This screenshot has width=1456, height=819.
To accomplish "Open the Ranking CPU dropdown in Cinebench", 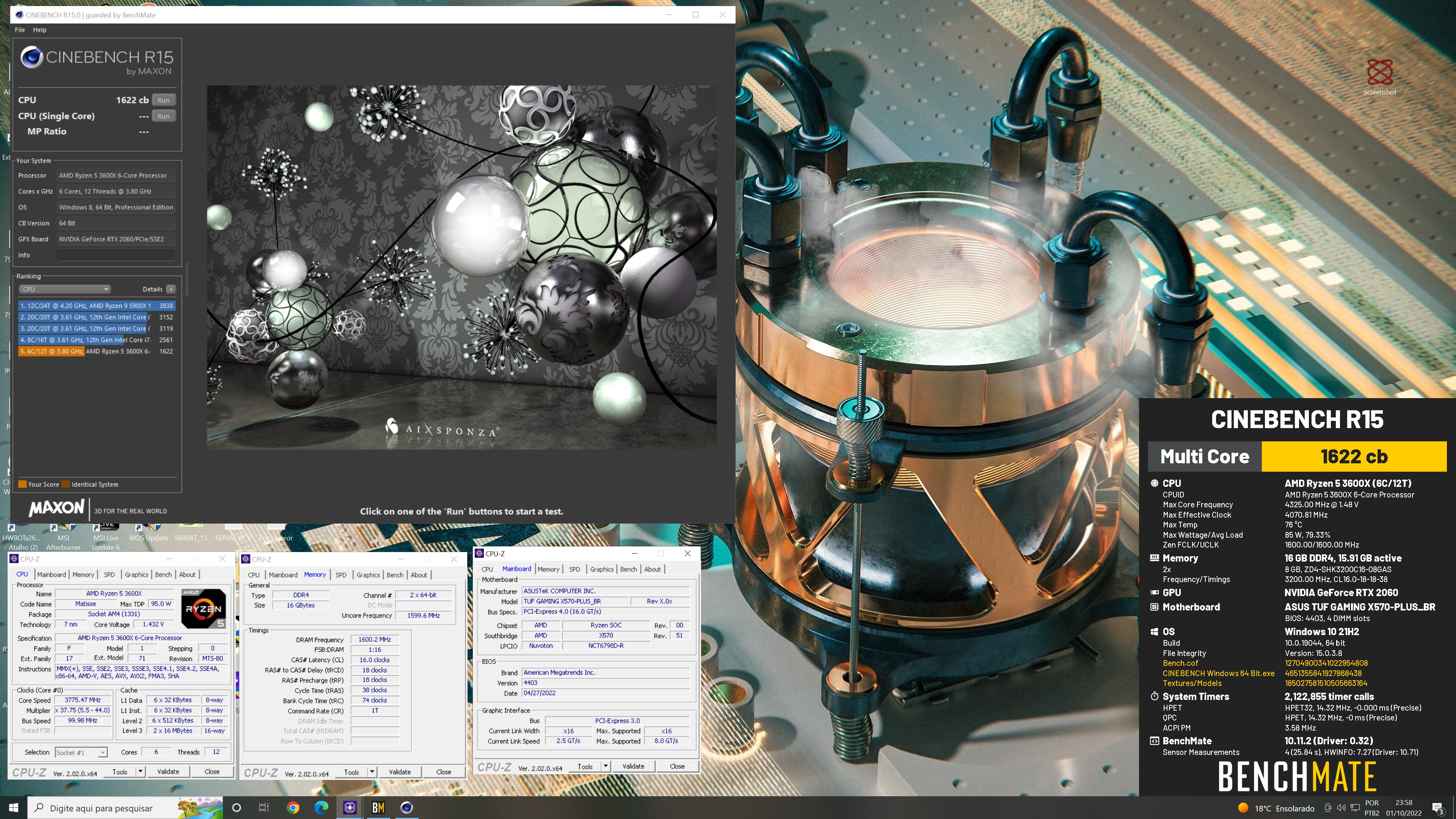I will pyautogui.click(x=64, y=289).
